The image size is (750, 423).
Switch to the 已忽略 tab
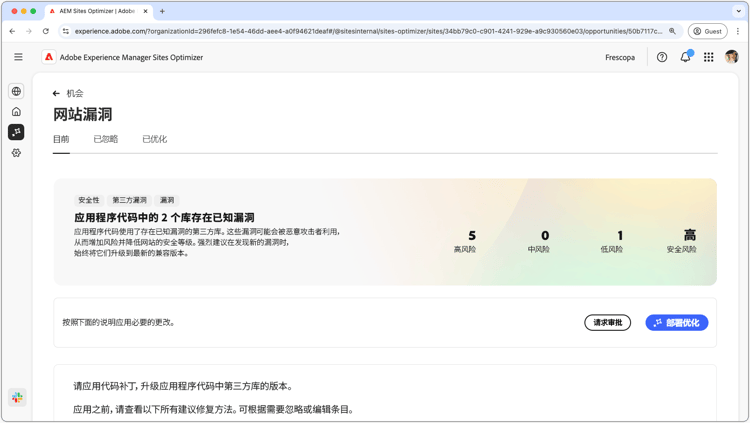point(106,139)
